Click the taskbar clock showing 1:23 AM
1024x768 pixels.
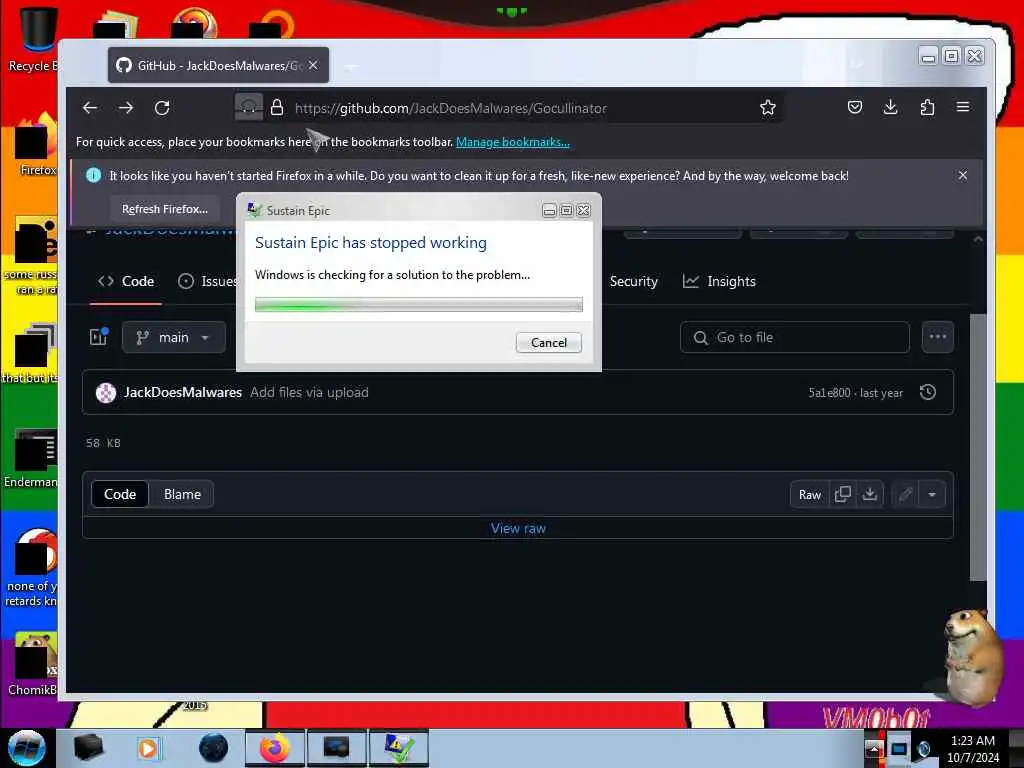973,748
